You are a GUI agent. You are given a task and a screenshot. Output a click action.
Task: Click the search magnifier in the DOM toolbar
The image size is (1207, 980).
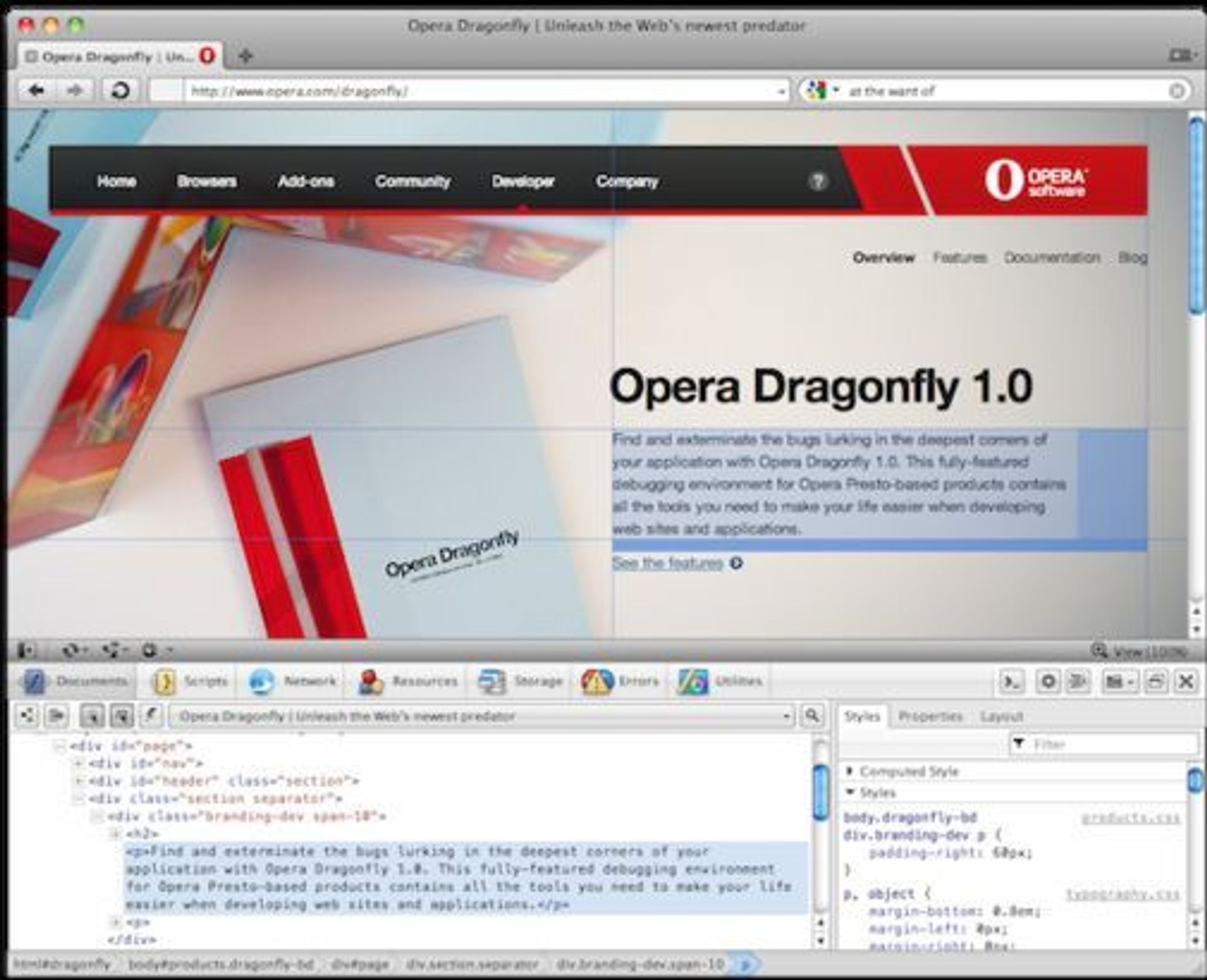click(x=813, y=716)
